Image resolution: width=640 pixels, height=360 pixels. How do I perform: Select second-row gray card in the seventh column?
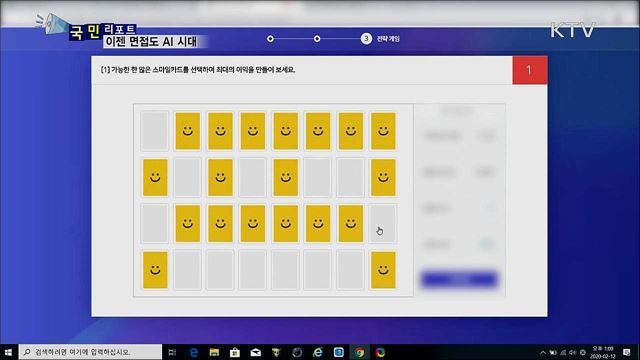[351, 177]
